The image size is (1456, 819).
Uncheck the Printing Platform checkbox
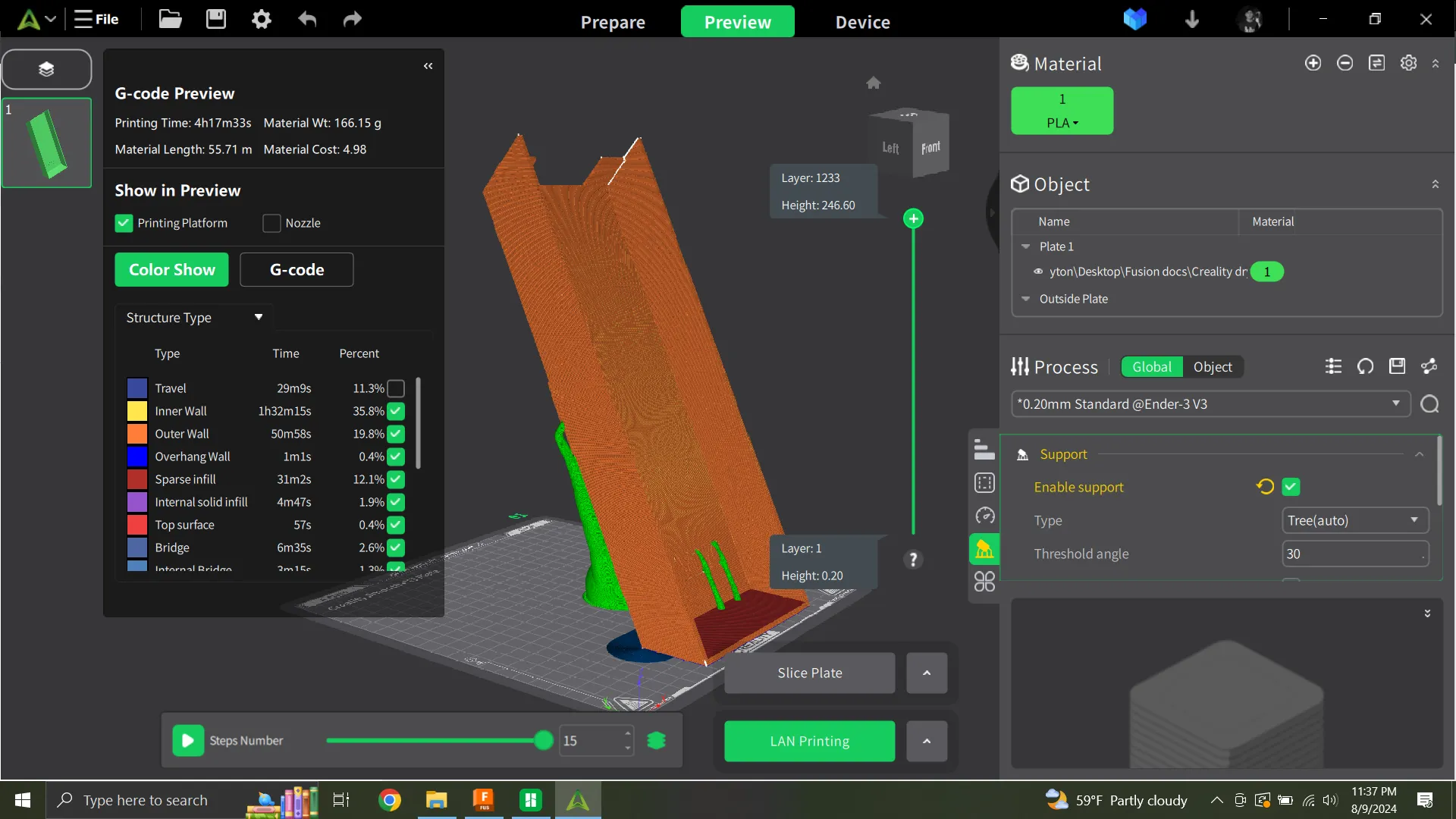(x=124, y=223)
